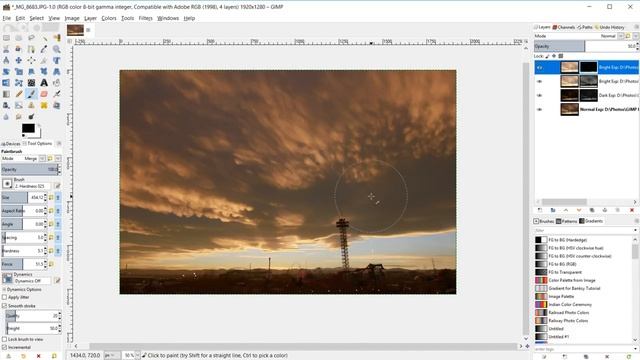Hide the selected top Bright Exp layer

point(540,67)
